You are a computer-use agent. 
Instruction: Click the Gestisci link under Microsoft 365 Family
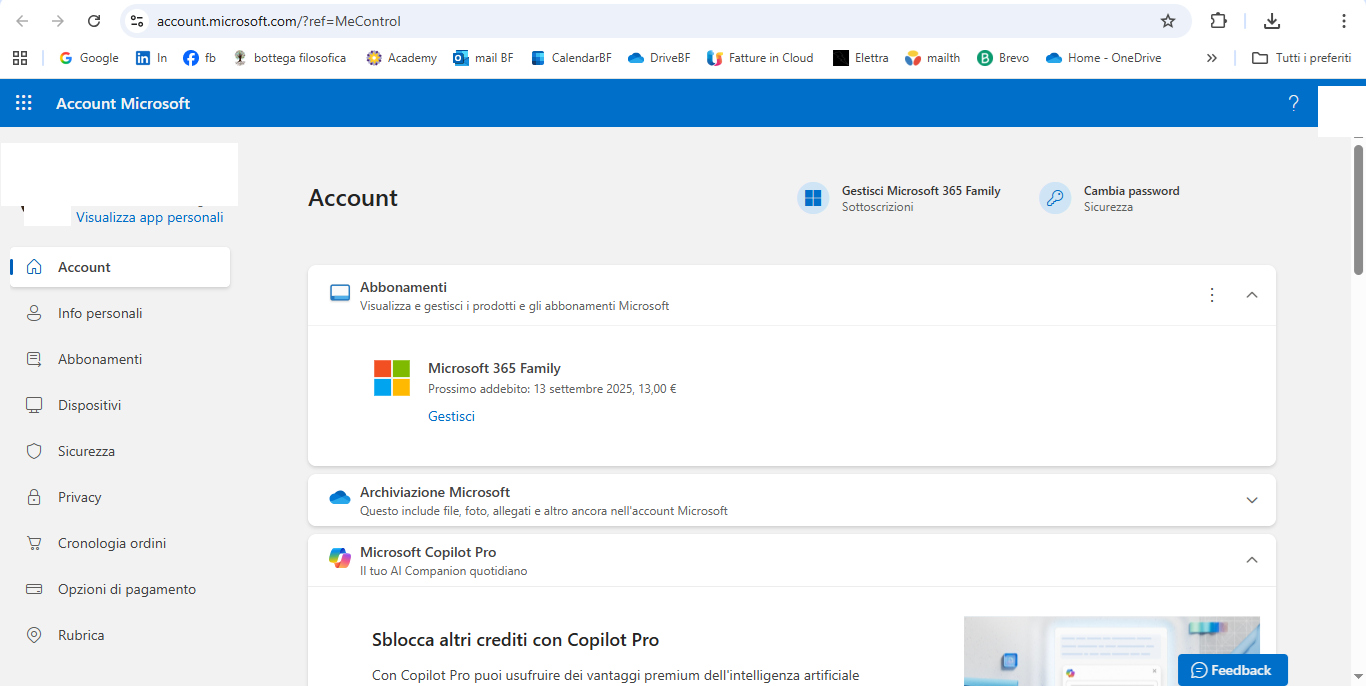click(451, 416)
